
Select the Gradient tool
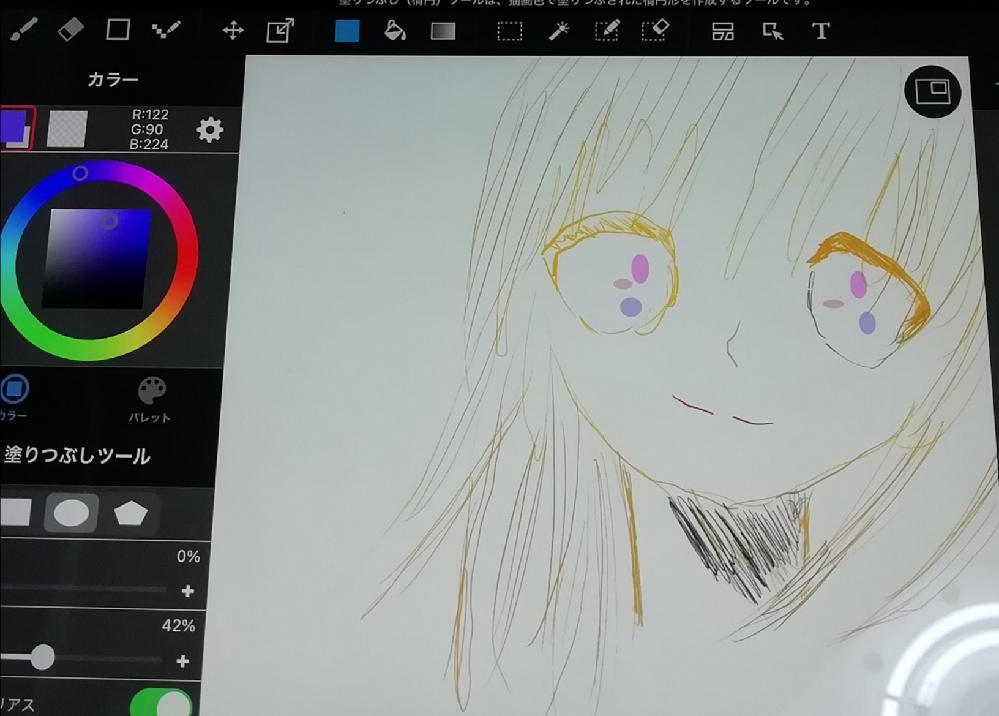(x=443, y=31)
